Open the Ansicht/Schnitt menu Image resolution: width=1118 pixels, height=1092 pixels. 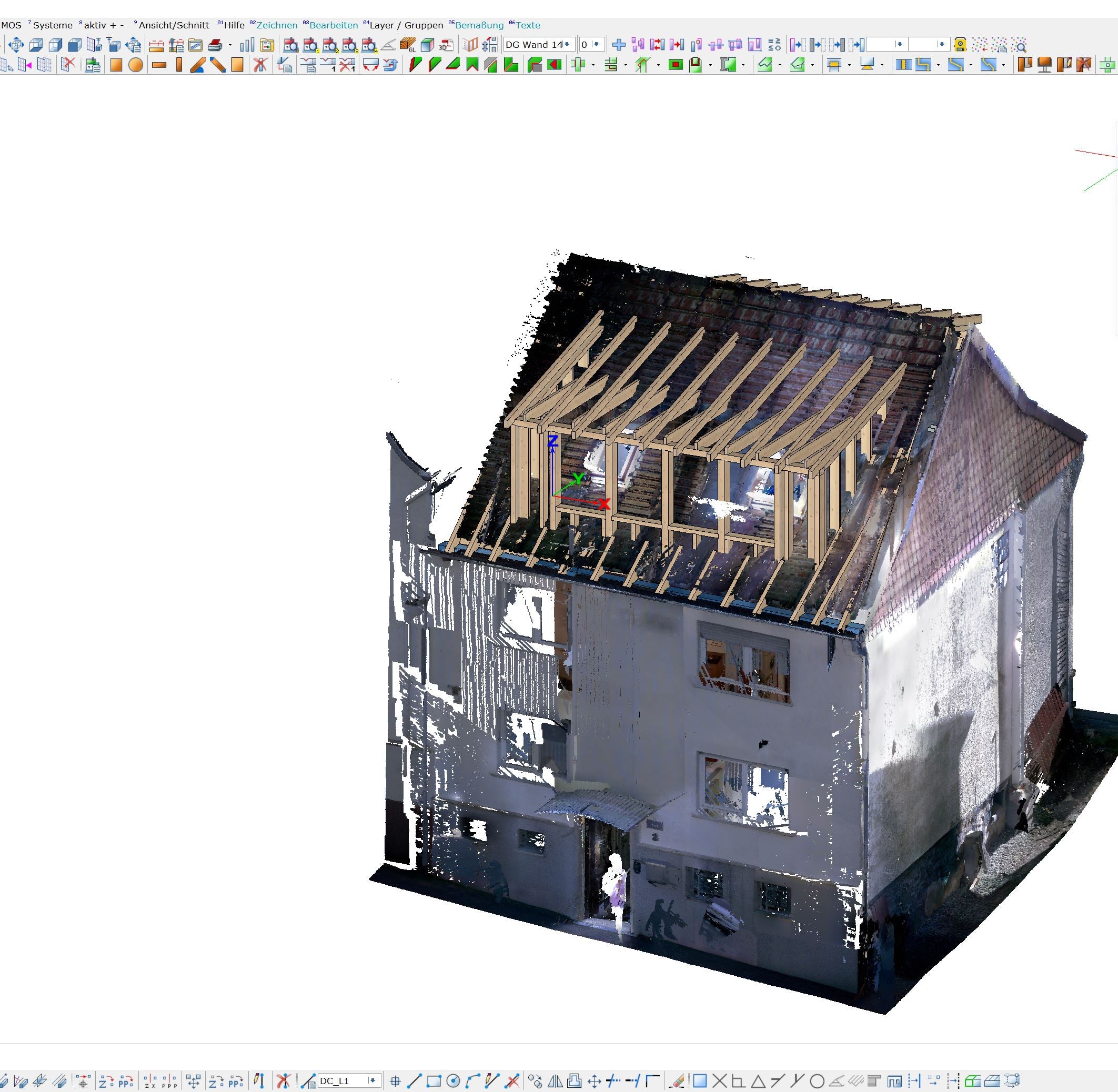pos(173,25)
